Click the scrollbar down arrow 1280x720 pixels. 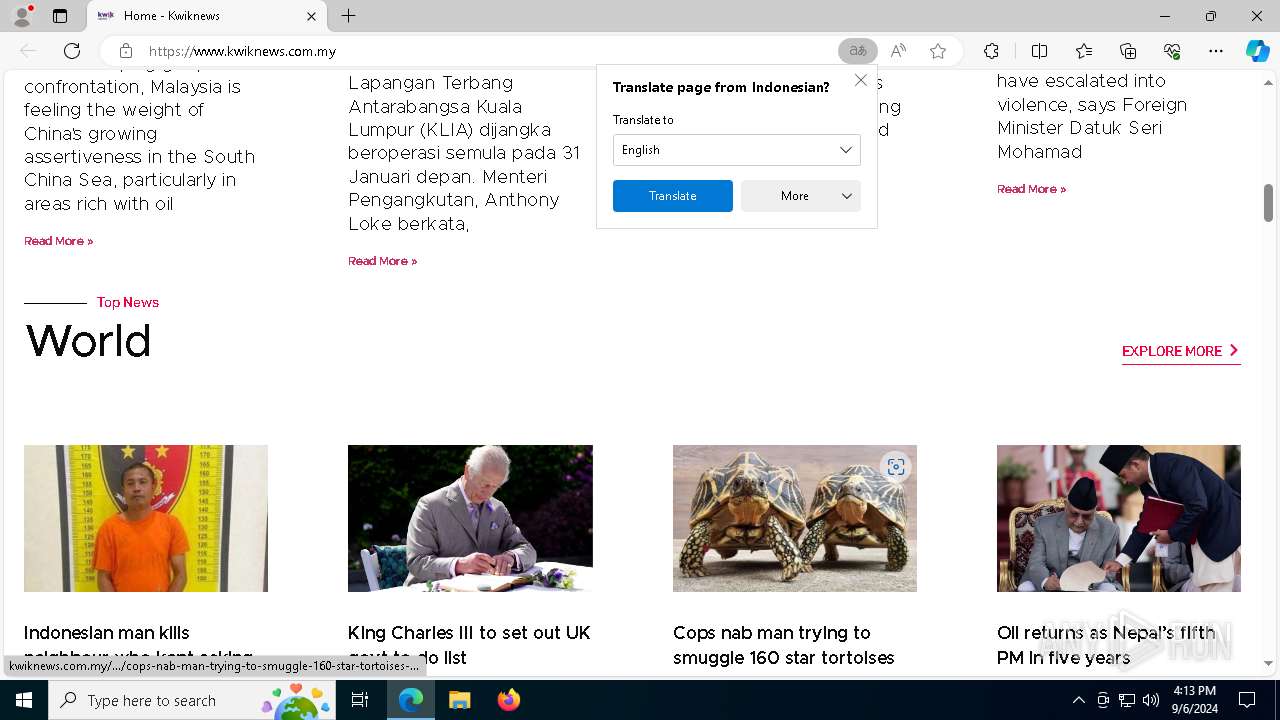(1268, 663)
